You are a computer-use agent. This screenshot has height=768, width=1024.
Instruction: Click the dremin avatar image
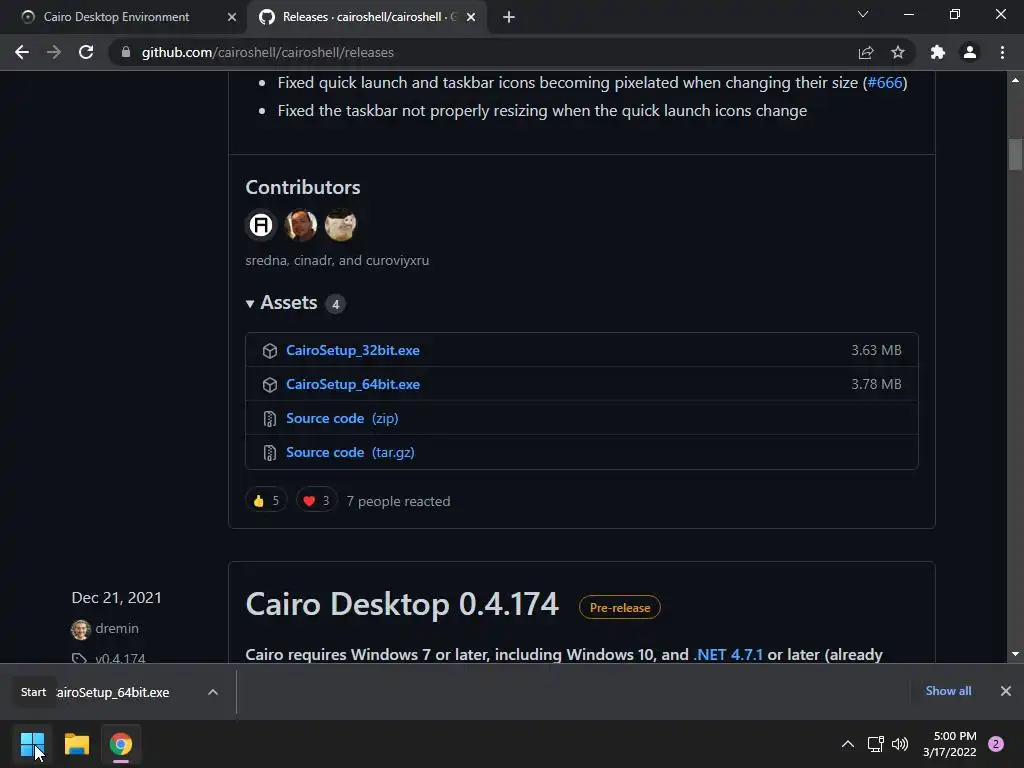coord(80,630)
